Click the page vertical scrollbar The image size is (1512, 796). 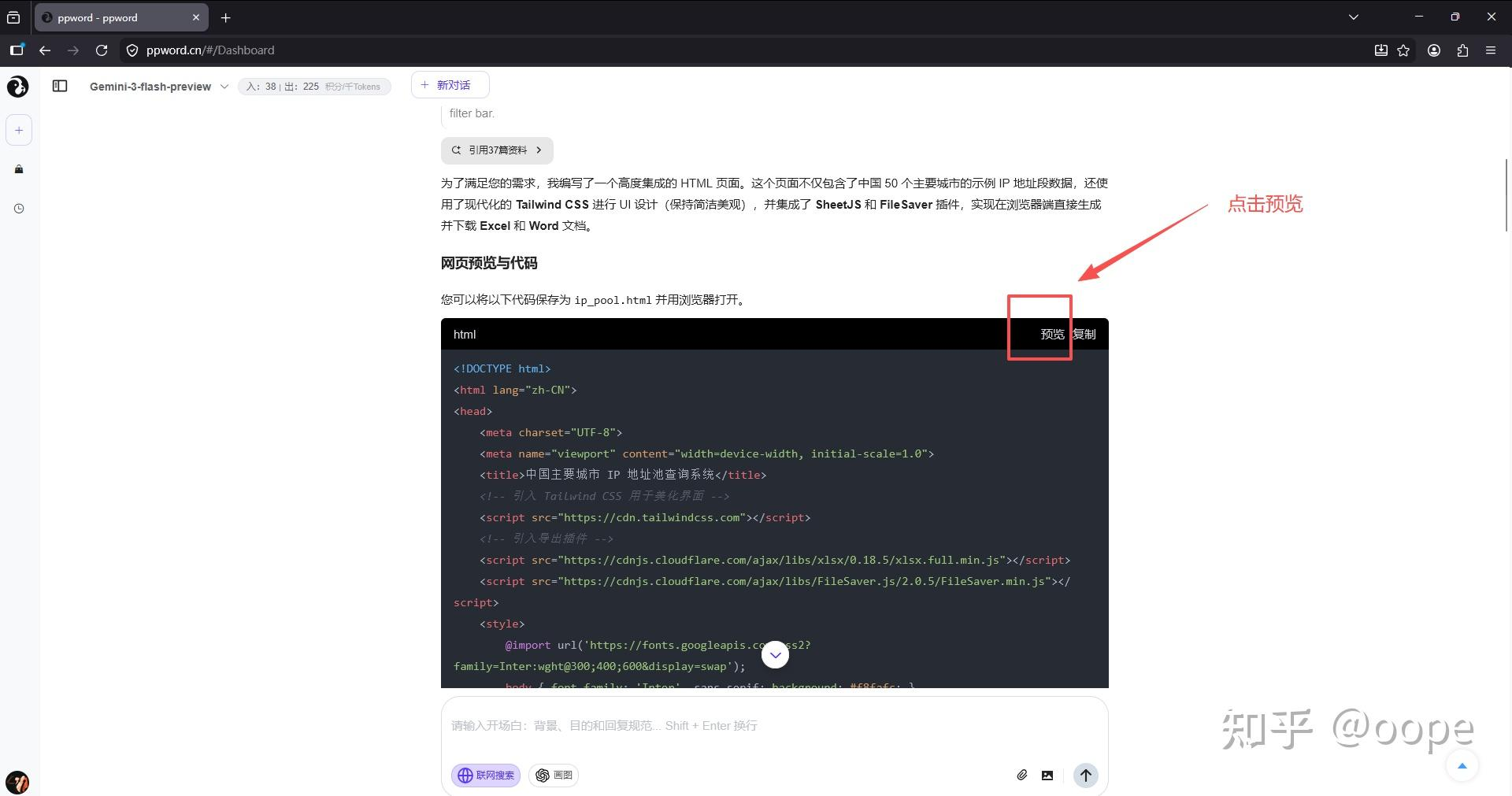pos(1506,195)
